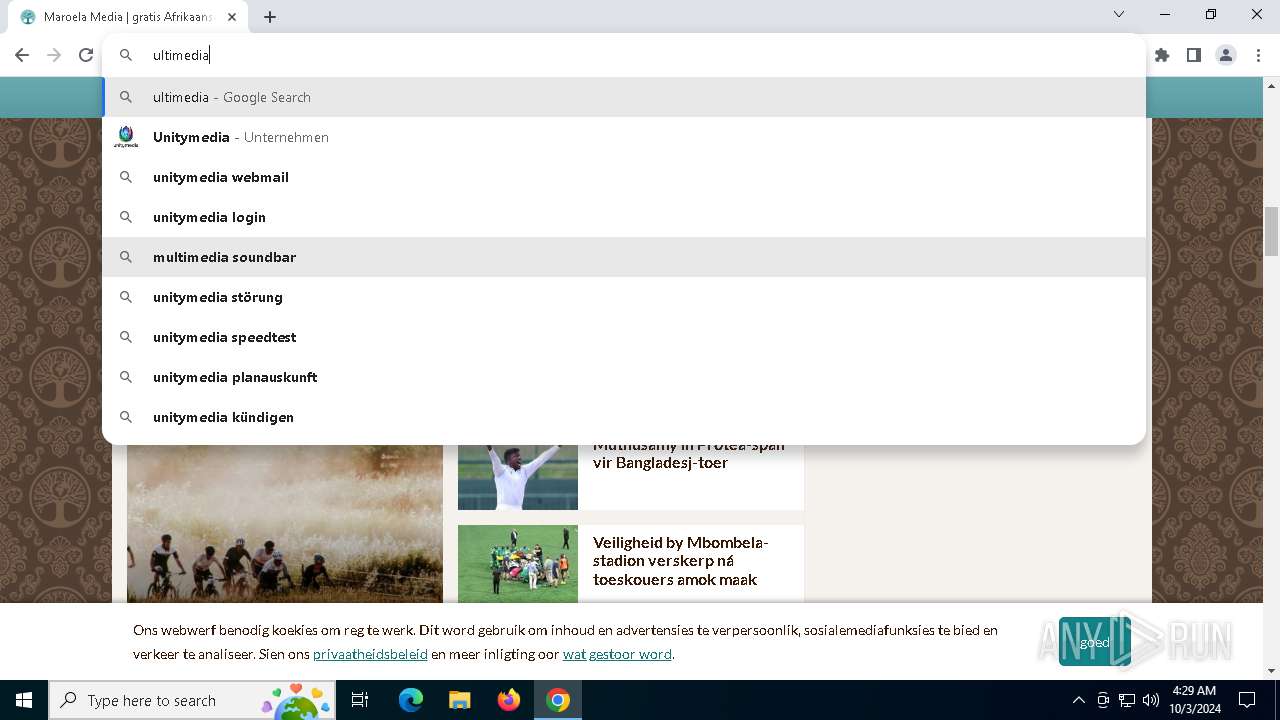Open the Mbombela stadium article thumbnail

point(518,563)
